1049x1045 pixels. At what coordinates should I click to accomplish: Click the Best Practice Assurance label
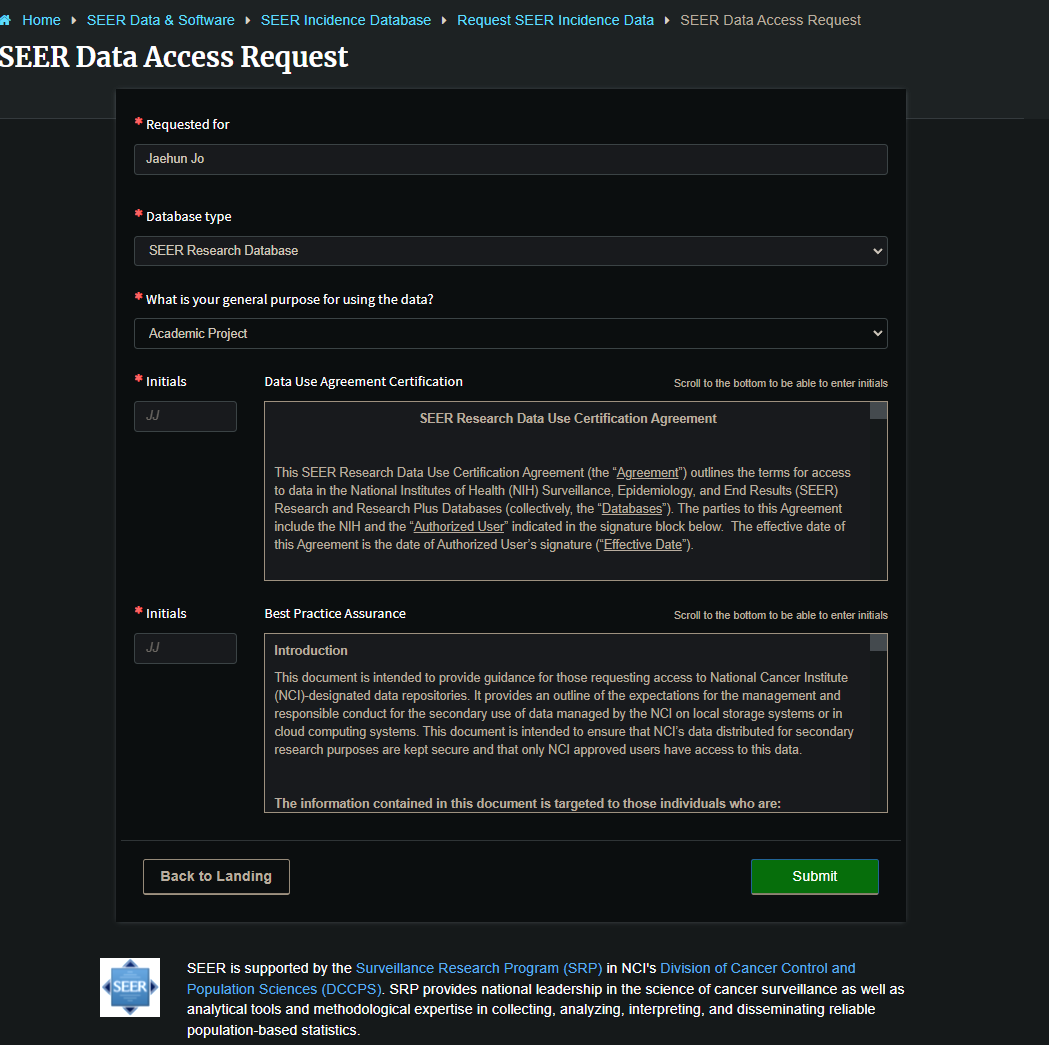click(335, 613)
